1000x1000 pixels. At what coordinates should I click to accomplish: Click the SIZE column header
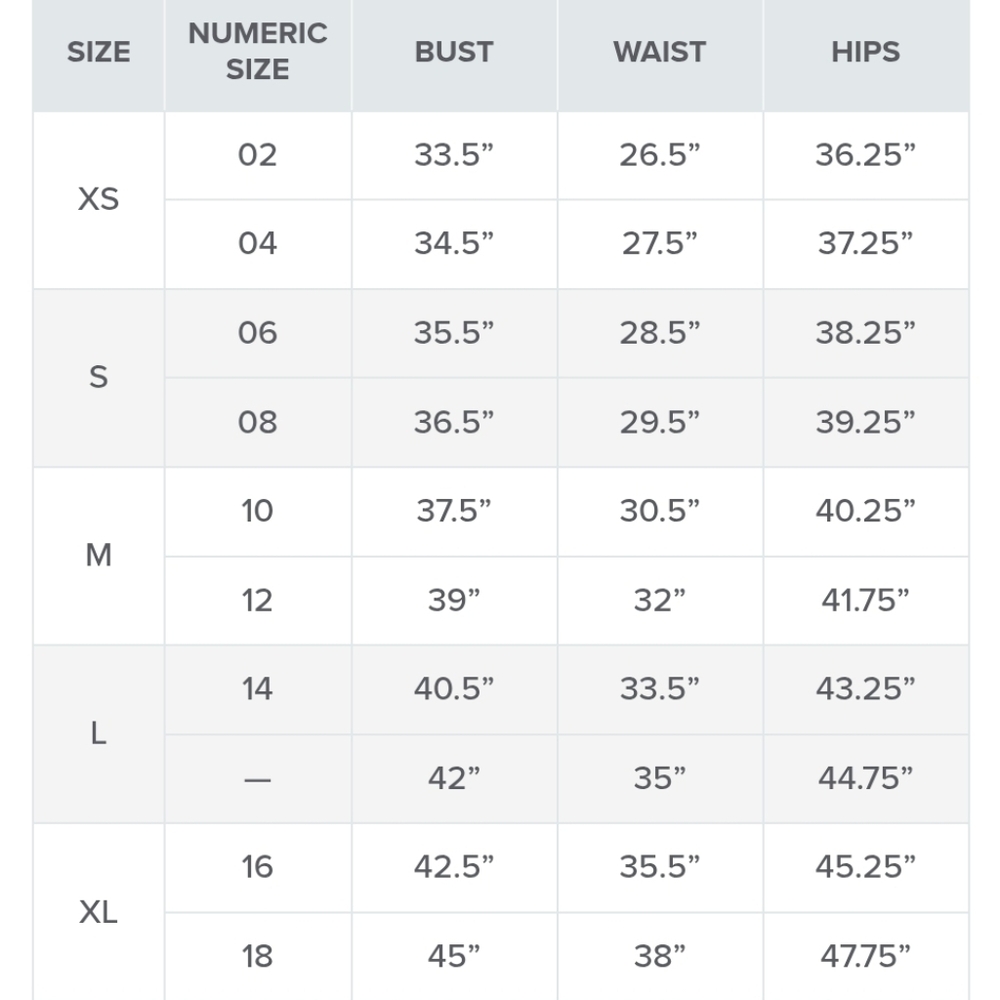click(x=99, y=52)
